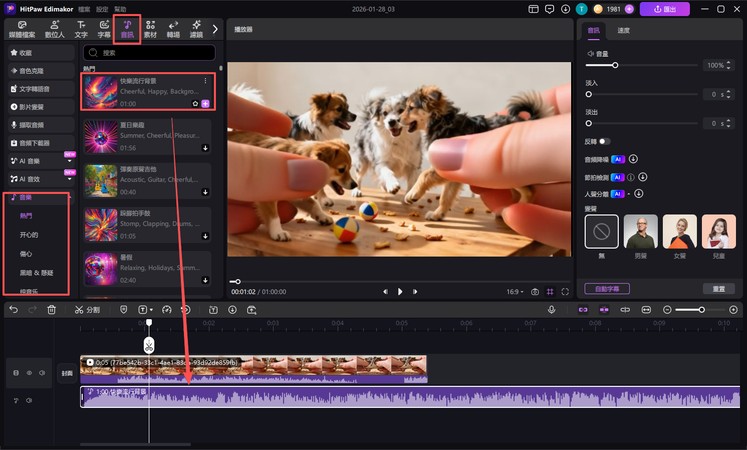
Task: Download the 夏日樂廊 music track
Action: pyautogui.click(x=205, y=148)
